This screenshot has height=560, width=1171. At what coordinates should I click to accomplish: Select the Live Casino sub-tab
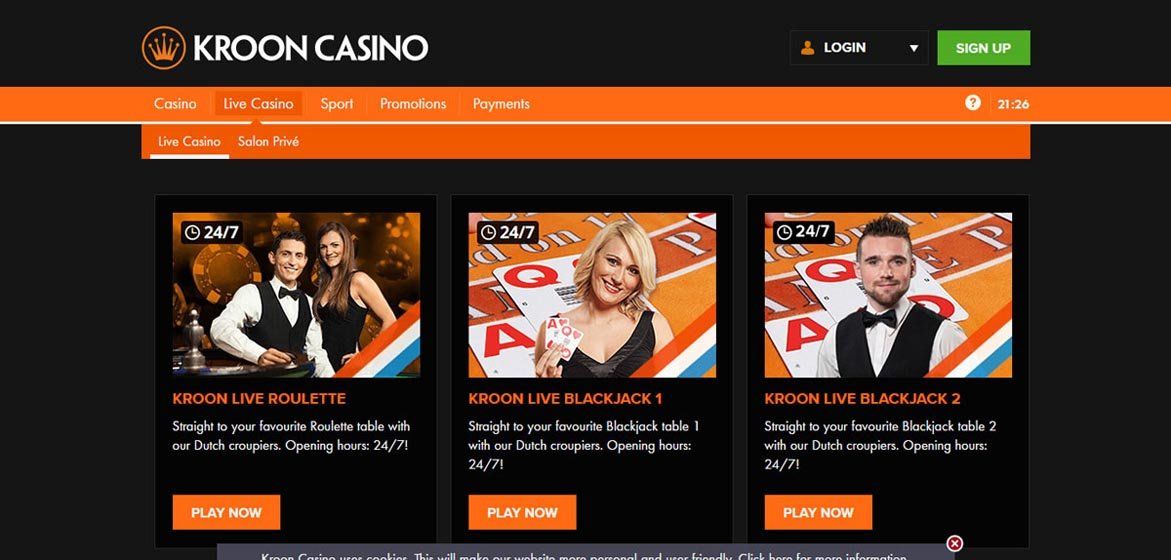point(190,141)
